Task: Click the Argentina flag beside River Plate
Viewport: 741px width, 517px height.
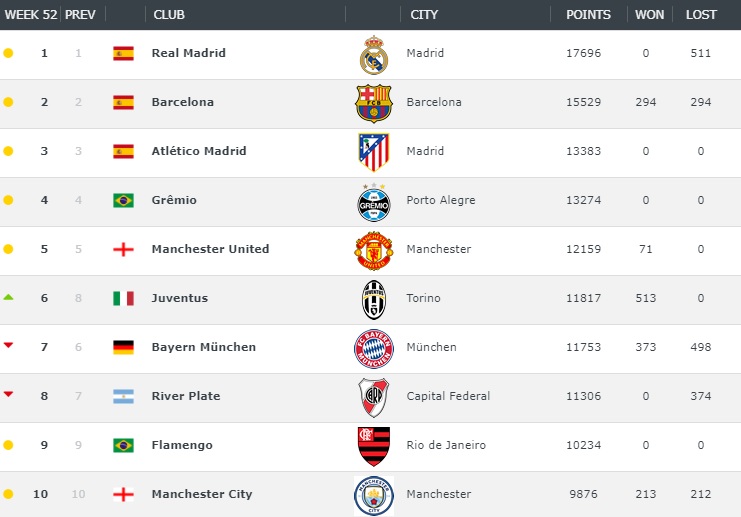Action: 123,396
